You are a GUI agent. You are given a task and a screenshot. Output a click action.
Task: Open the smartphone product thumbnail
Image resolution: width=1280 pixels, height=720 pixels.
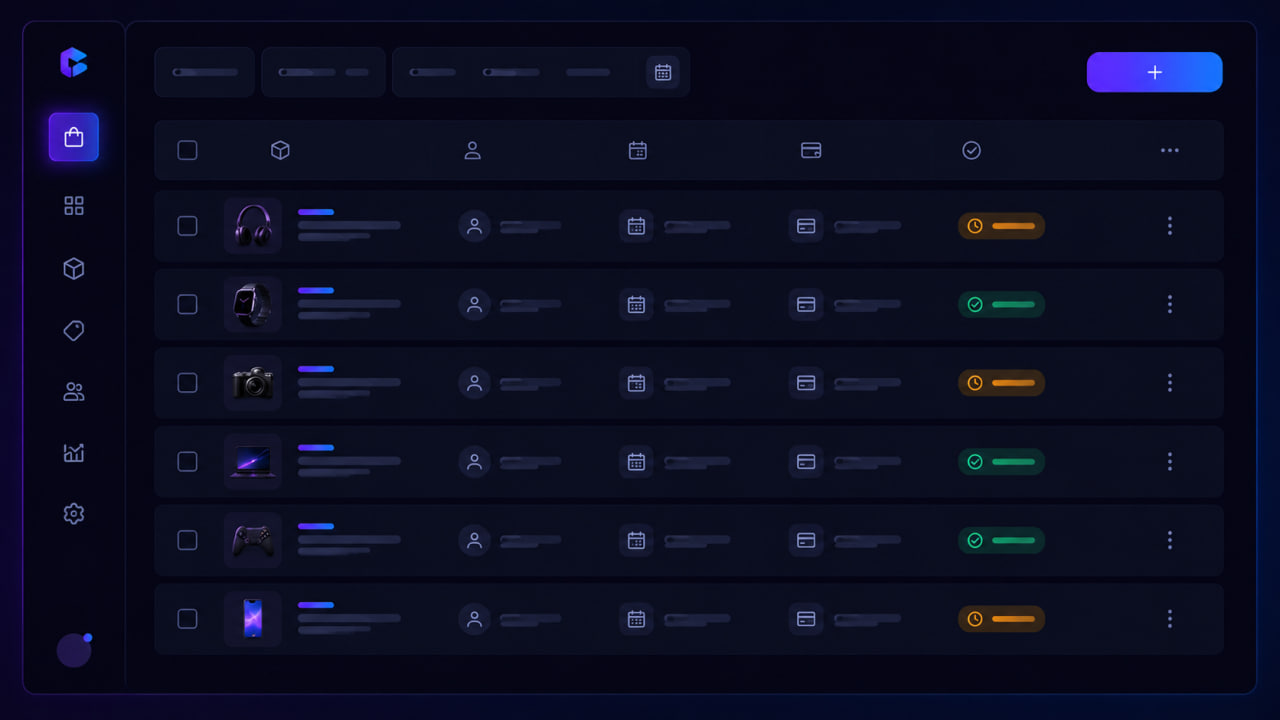[x=253, y=619]
